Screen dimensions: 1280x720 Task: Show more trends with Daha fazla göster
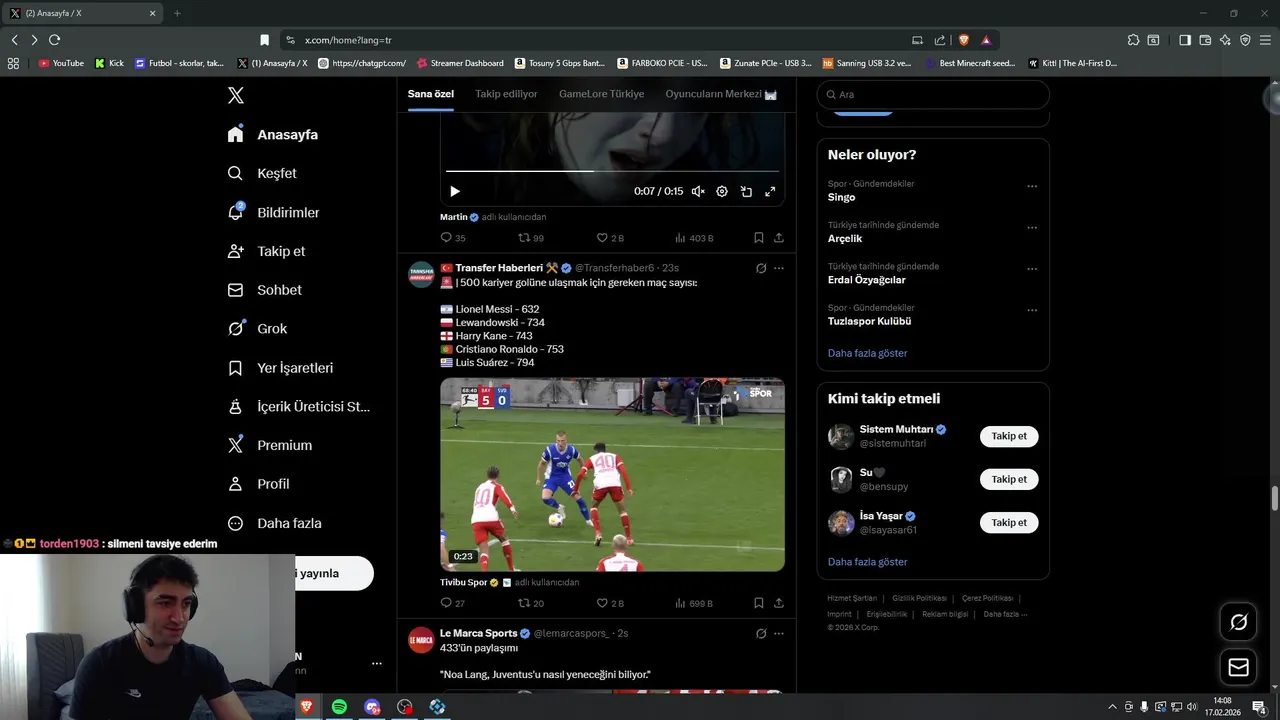[x=867, y=353]
